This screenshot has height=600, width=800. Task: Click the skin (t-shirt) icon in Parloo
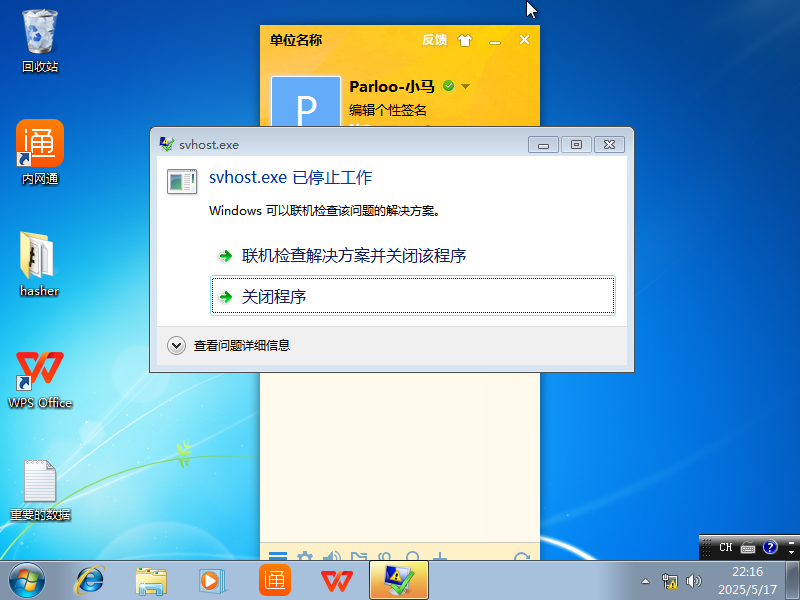[x=464, y=40]
